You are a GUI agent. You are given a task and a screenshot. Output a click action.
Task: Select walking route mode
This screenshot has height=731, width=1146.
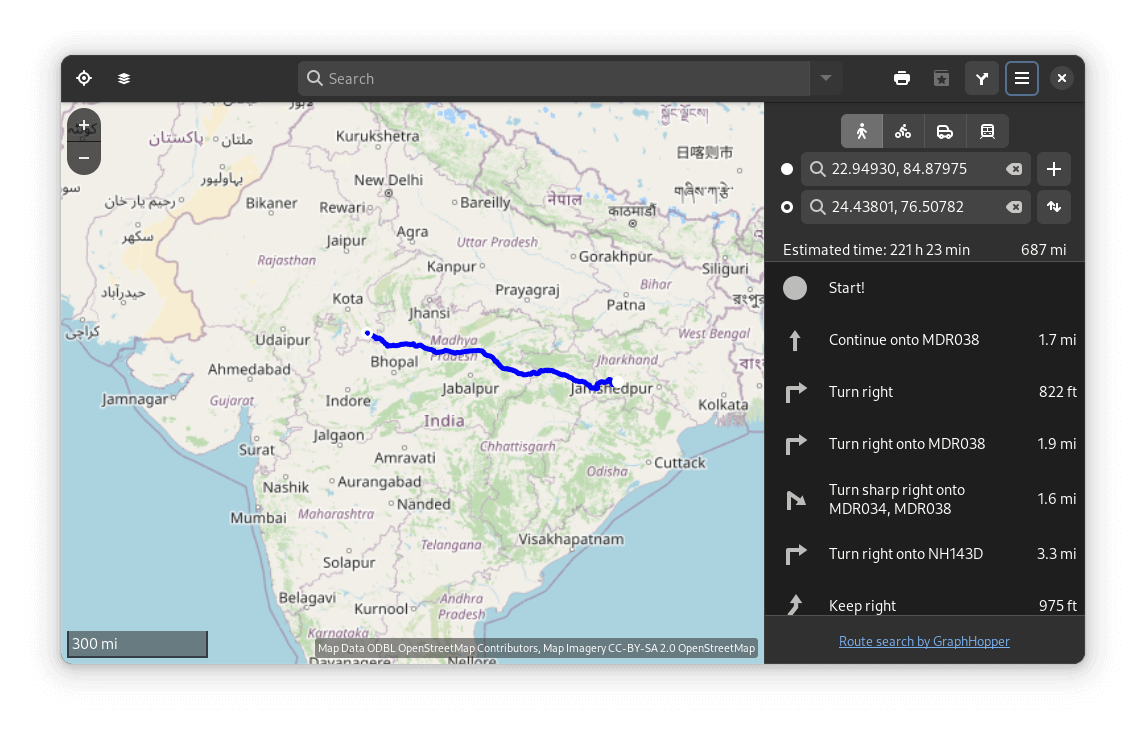pyautogui.click(x=861, y=130)
